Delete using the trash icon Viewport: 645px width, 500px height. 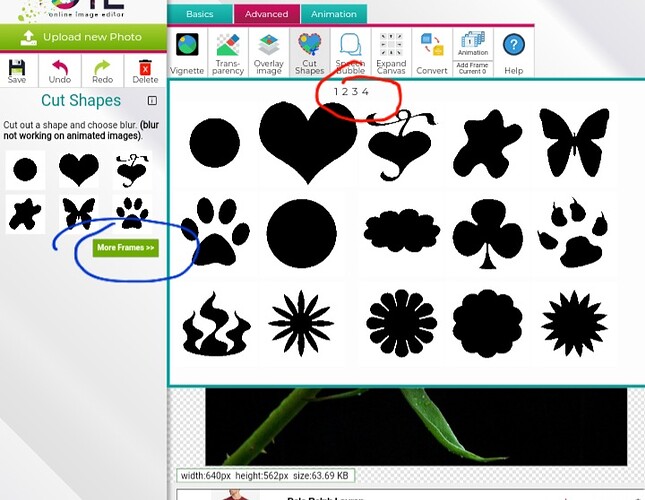145,71
